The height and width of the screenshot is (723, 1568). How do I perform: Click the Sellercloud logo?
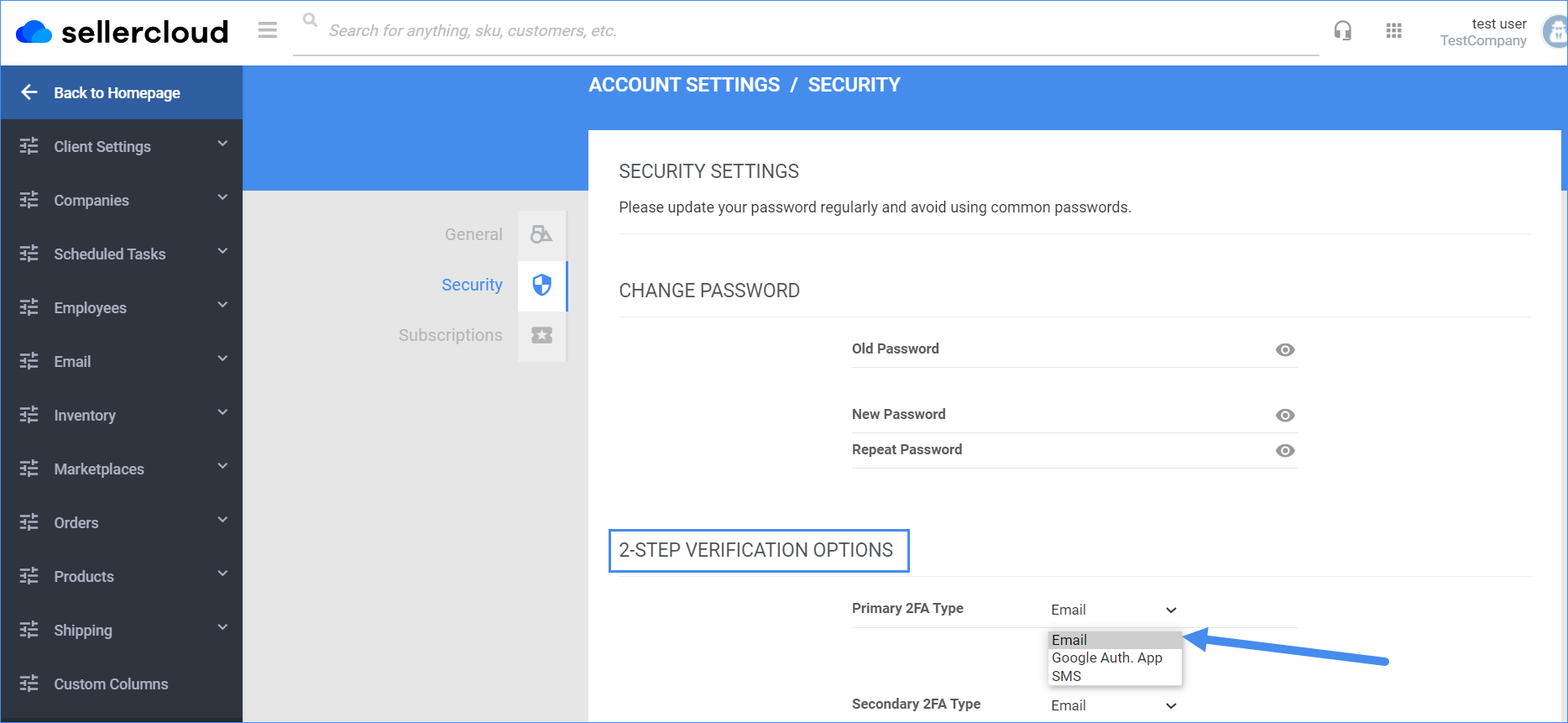coord(122,32)
